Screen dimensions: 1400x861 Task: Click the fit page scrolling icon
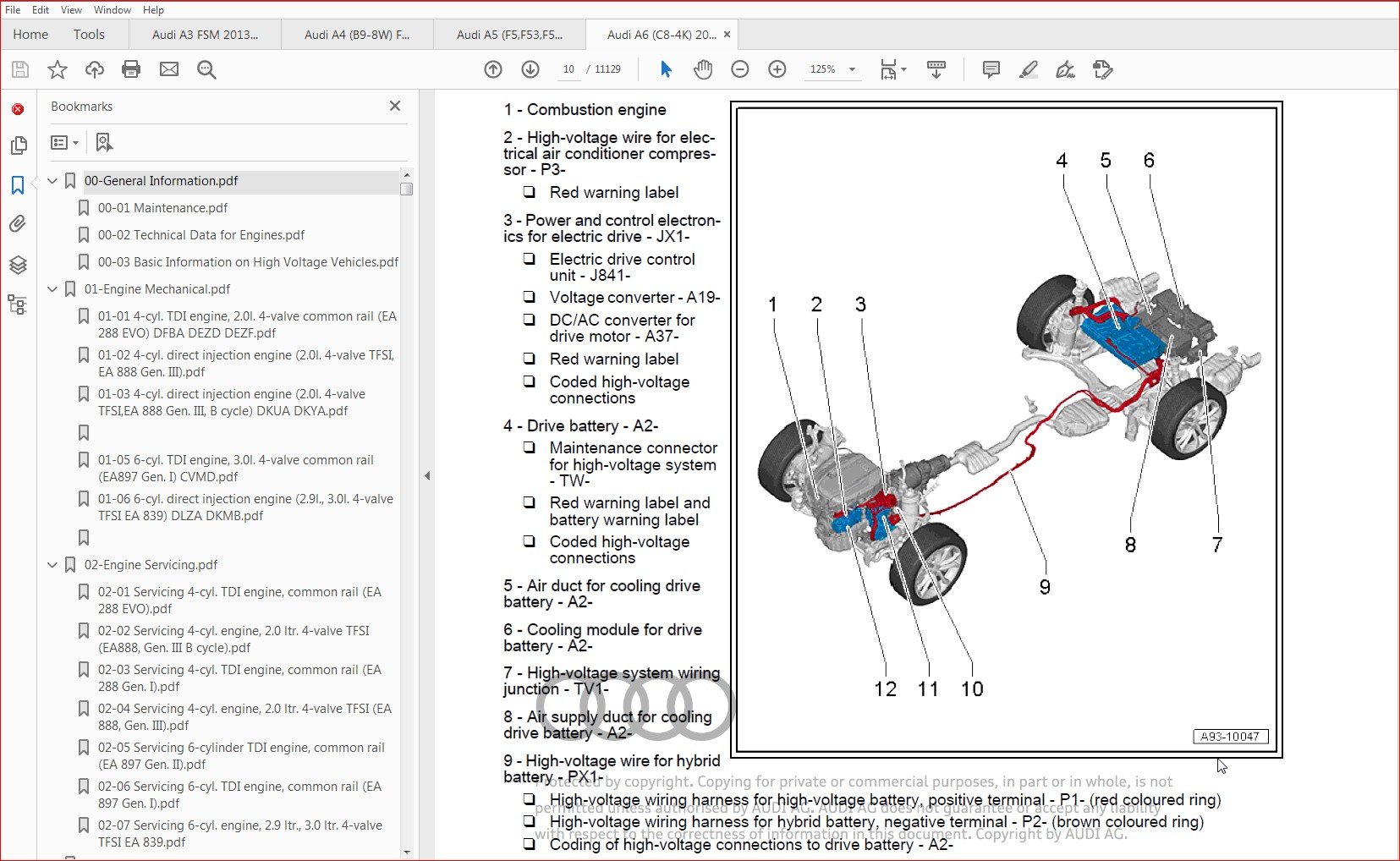point(888,69)
